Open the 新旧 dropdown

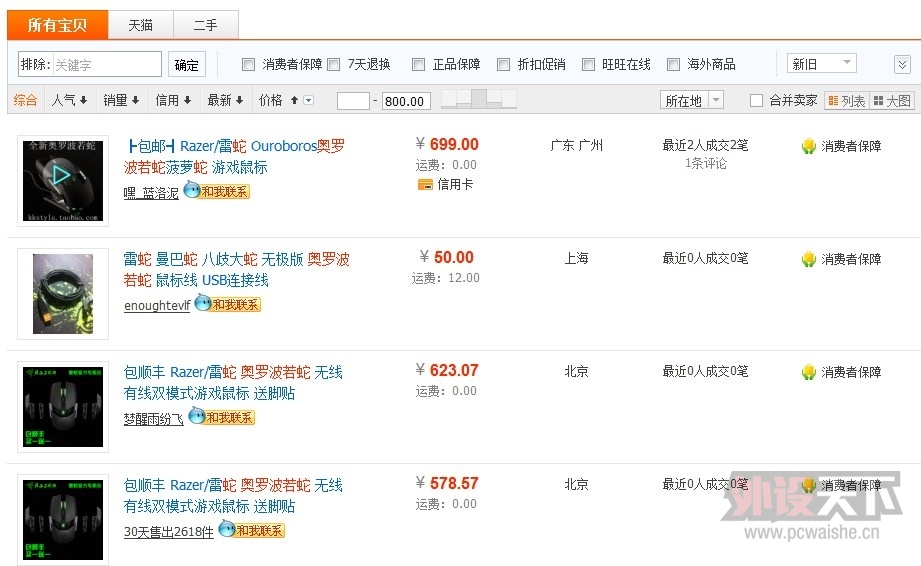coord(822,63)
